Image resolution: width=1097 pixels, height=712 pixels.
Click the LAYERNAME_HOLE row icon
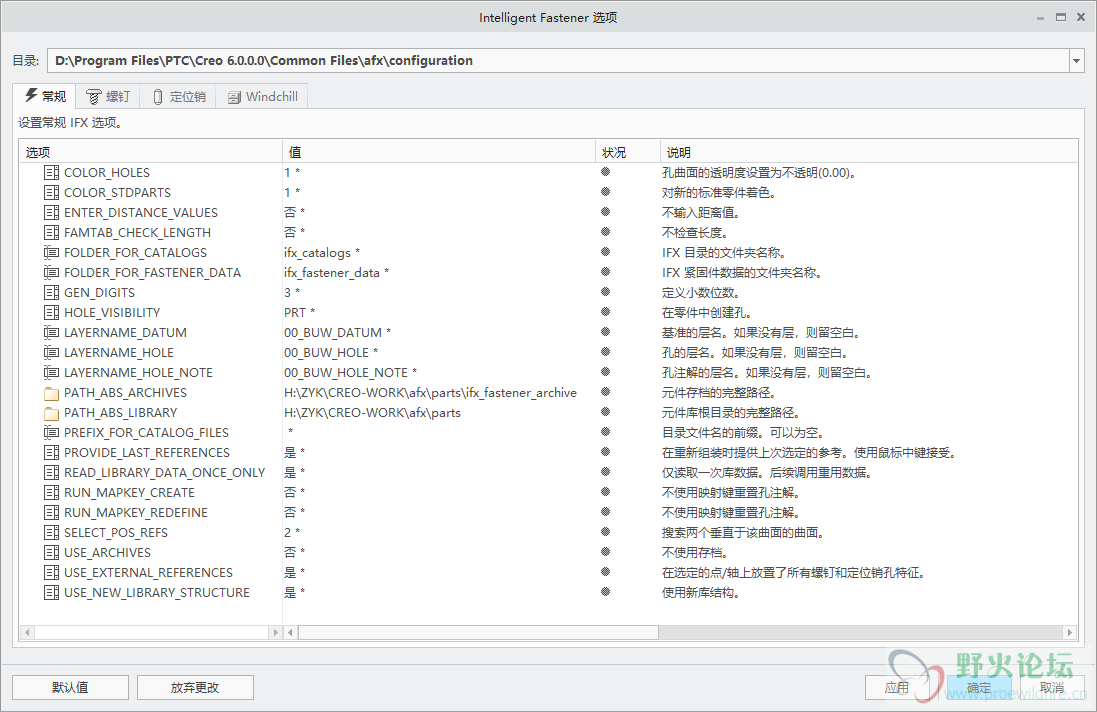(x=51, y=353)
